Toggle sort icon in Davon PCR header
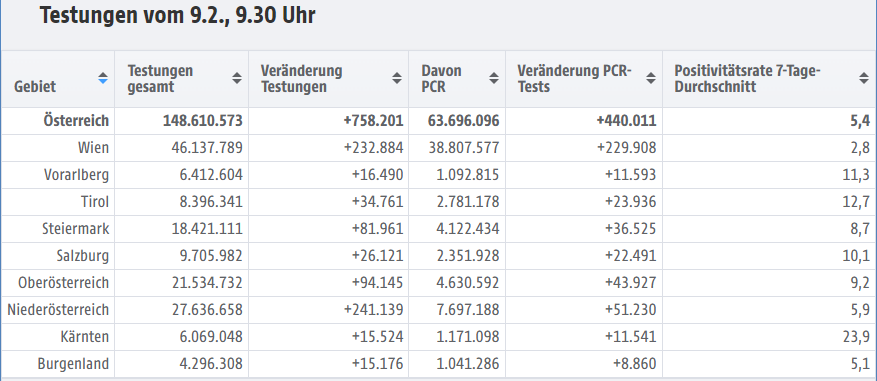 point(494,78)
